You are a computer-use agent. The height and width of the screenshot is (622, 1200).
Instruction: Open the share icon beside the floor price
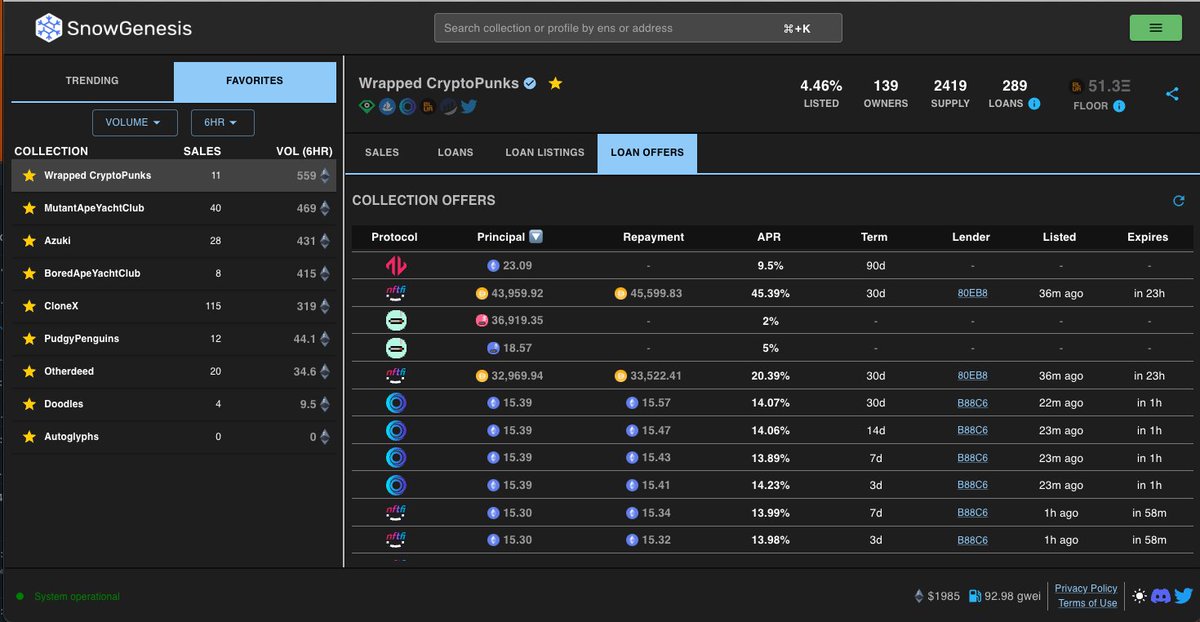(1173, 94)
